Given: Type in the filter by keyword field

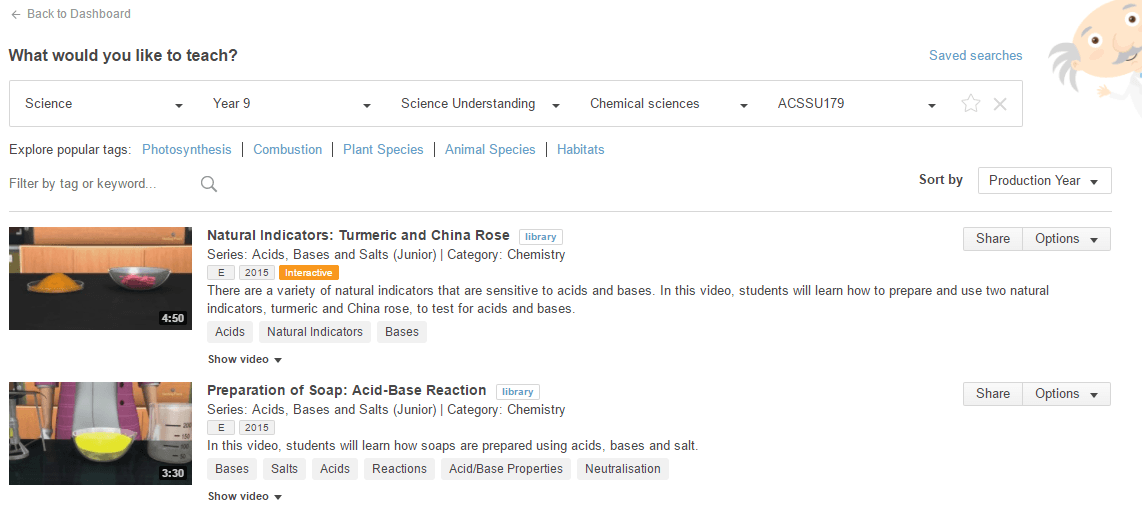Looking at the screenshot, I should (x=100, y=184).
